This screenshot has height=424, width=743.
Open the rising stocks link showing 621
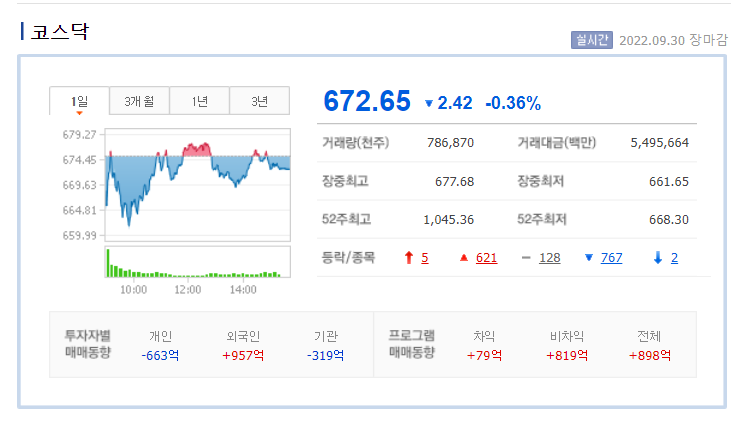coord(486,258)
